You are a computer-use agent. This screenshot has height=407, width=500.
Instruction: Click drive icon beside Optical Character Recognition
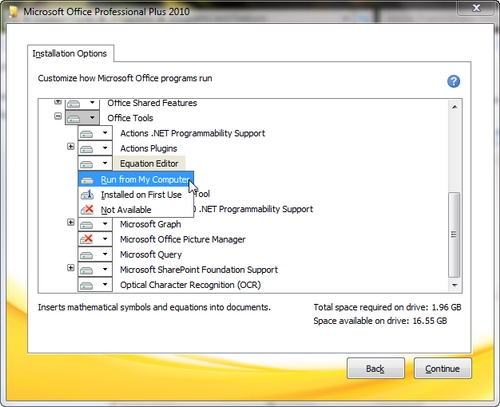click(87, 286)
